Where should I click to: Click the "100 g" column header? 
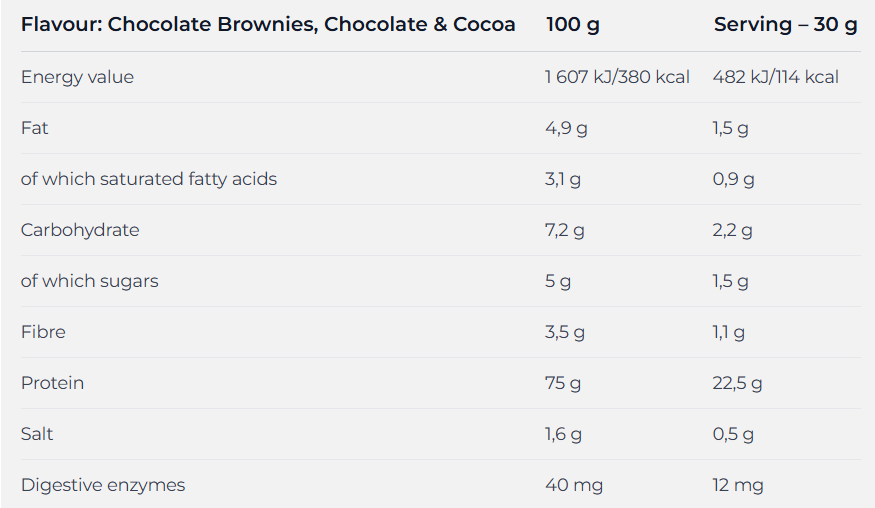coord(573,25)
